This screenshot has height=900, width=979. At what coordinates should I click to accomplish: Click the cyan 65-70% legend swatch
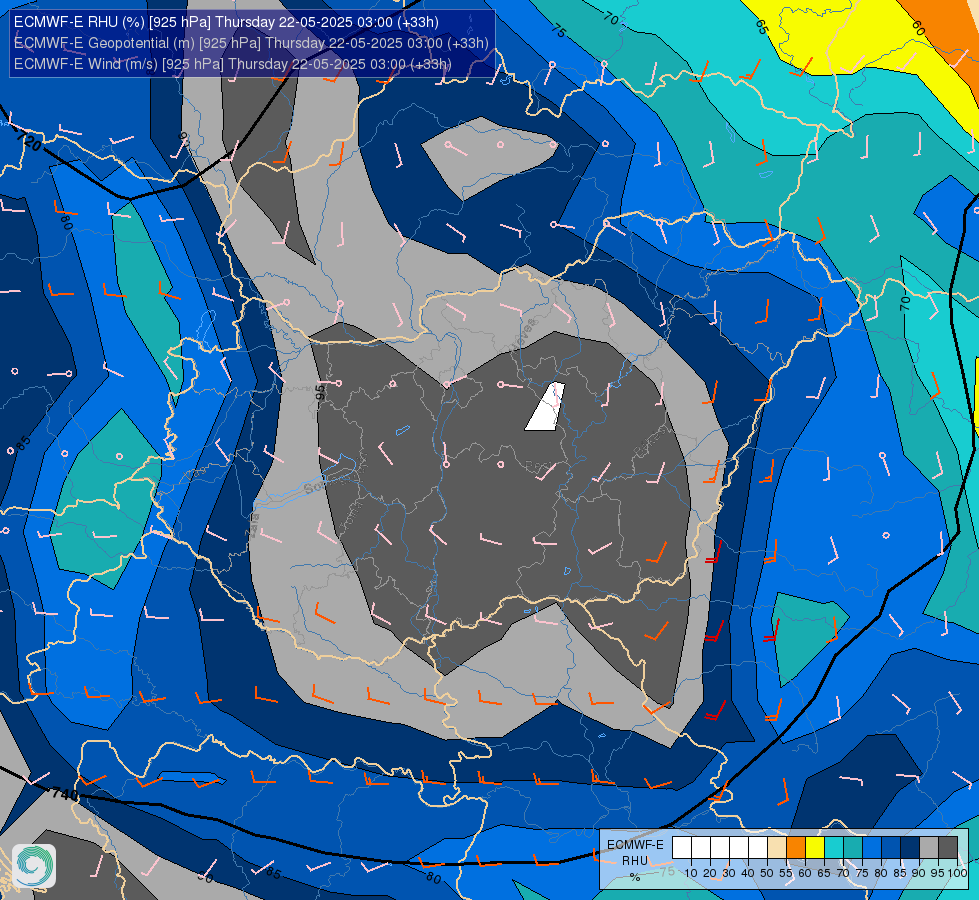click(x=834, y=848)
